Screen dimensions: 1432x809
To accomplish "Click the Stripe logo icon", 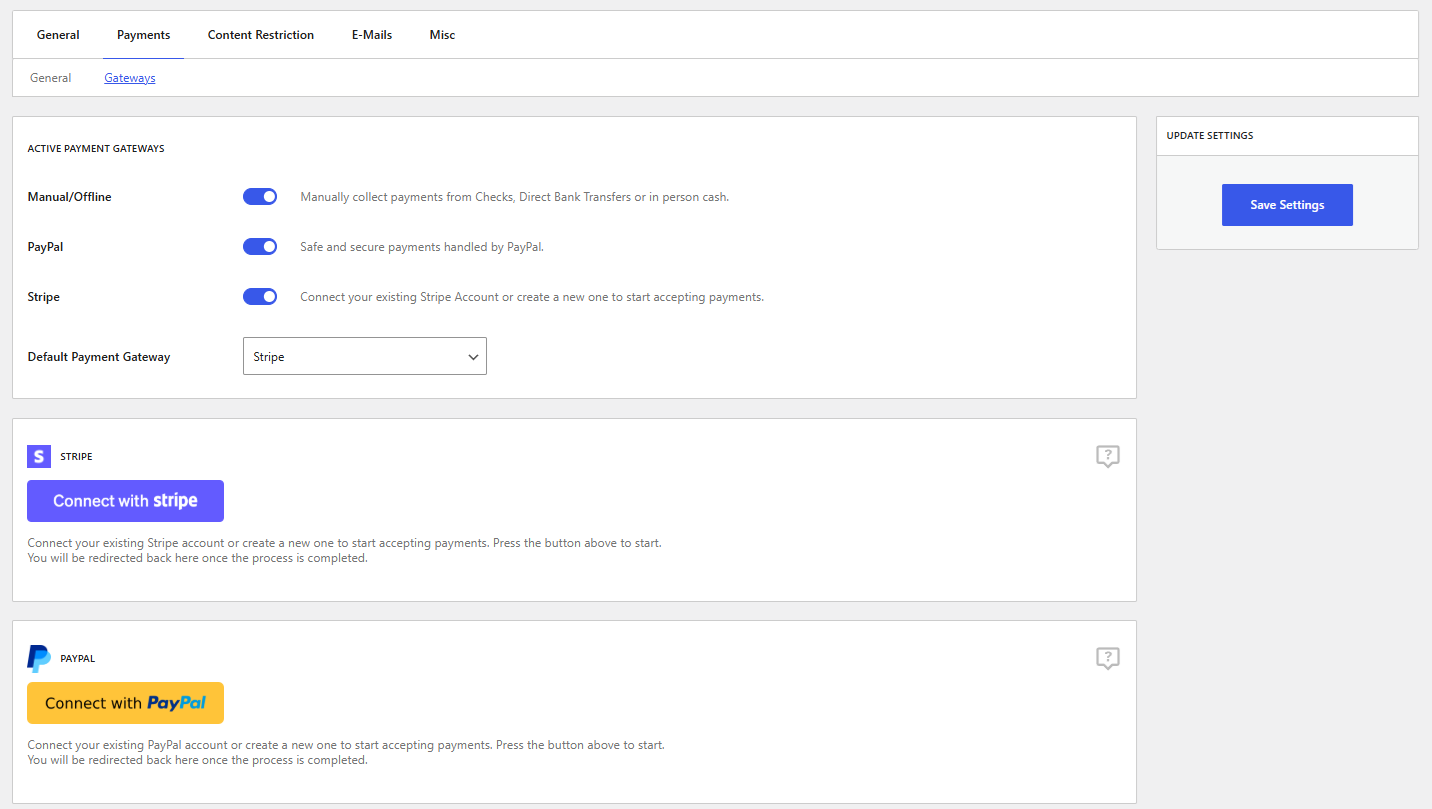I will pyautogui.click(x=39, y=457).
